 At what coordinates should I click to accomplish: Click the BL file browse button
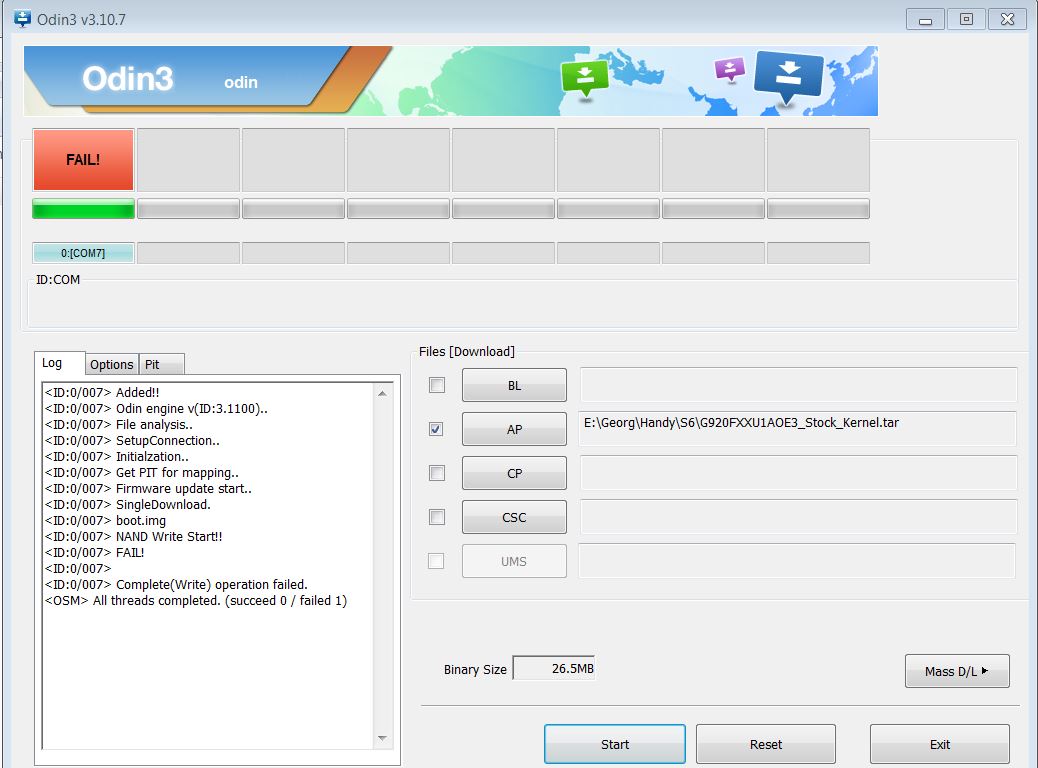(x=514, y=385)
